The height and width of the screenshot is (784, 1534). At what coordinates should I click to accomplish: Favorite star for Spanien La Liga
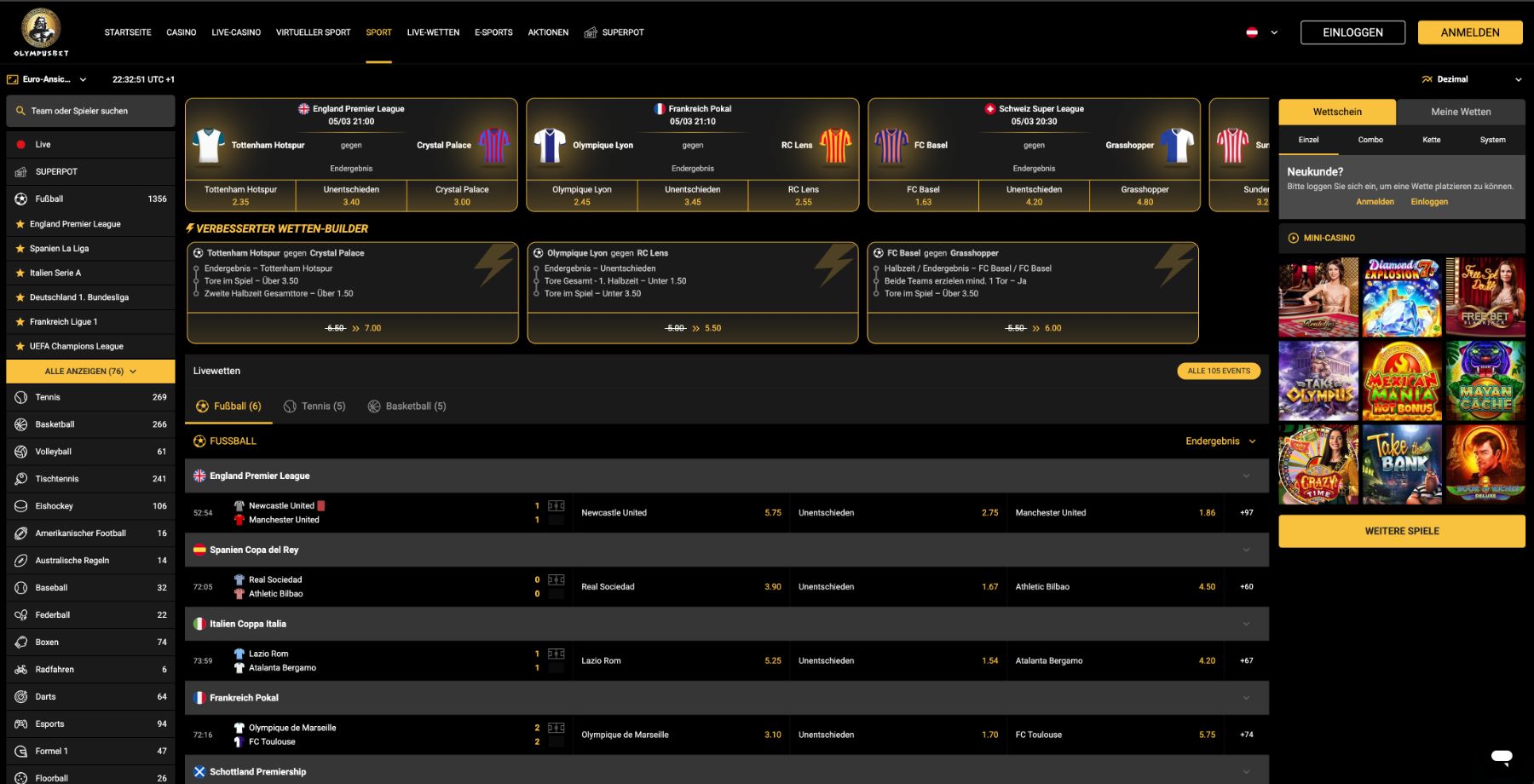click(x=20, y=249)
